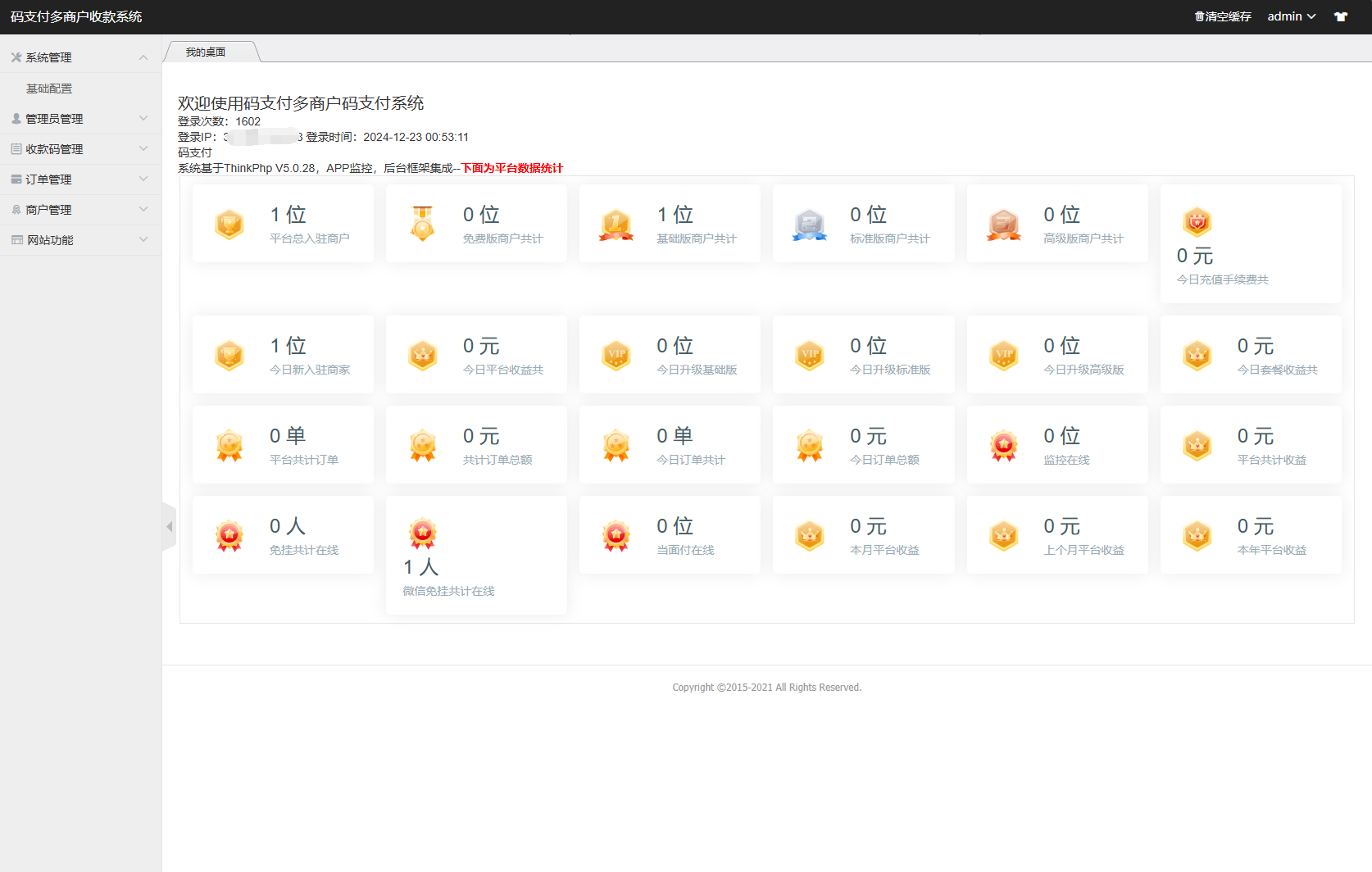
Task: Open the 基础配置 menu item
Action: 49,88
